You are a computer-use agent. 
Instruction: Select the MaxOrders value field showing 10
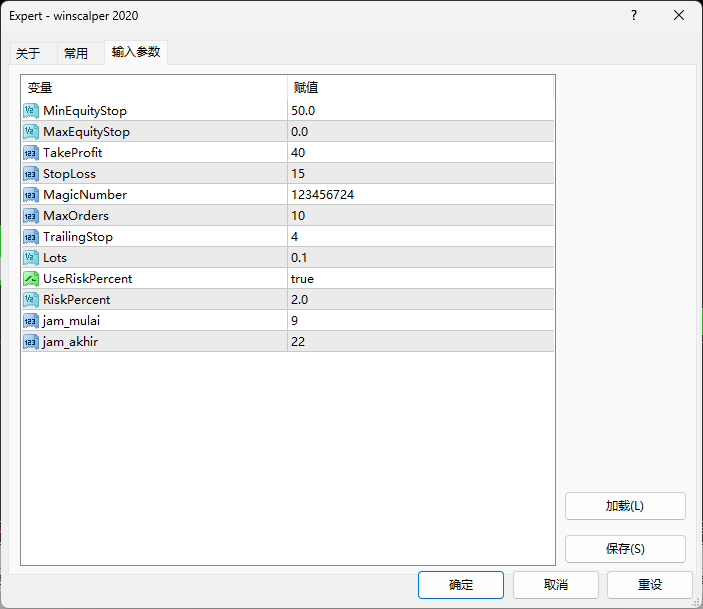pyautogui.click(x=420, y=215)
